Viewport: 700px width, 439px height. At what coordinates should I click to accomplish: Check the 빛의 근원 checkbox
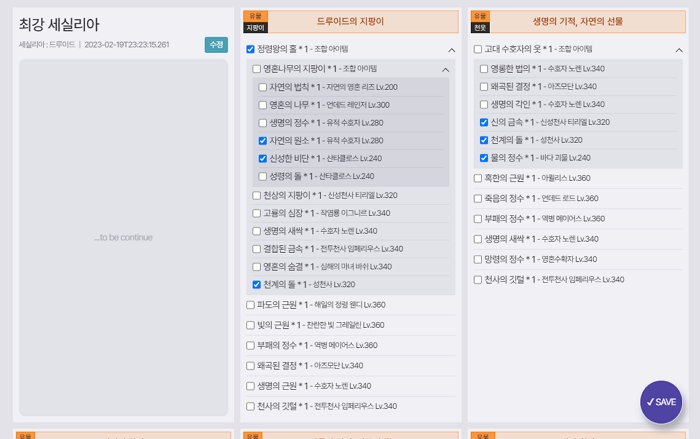250,325
